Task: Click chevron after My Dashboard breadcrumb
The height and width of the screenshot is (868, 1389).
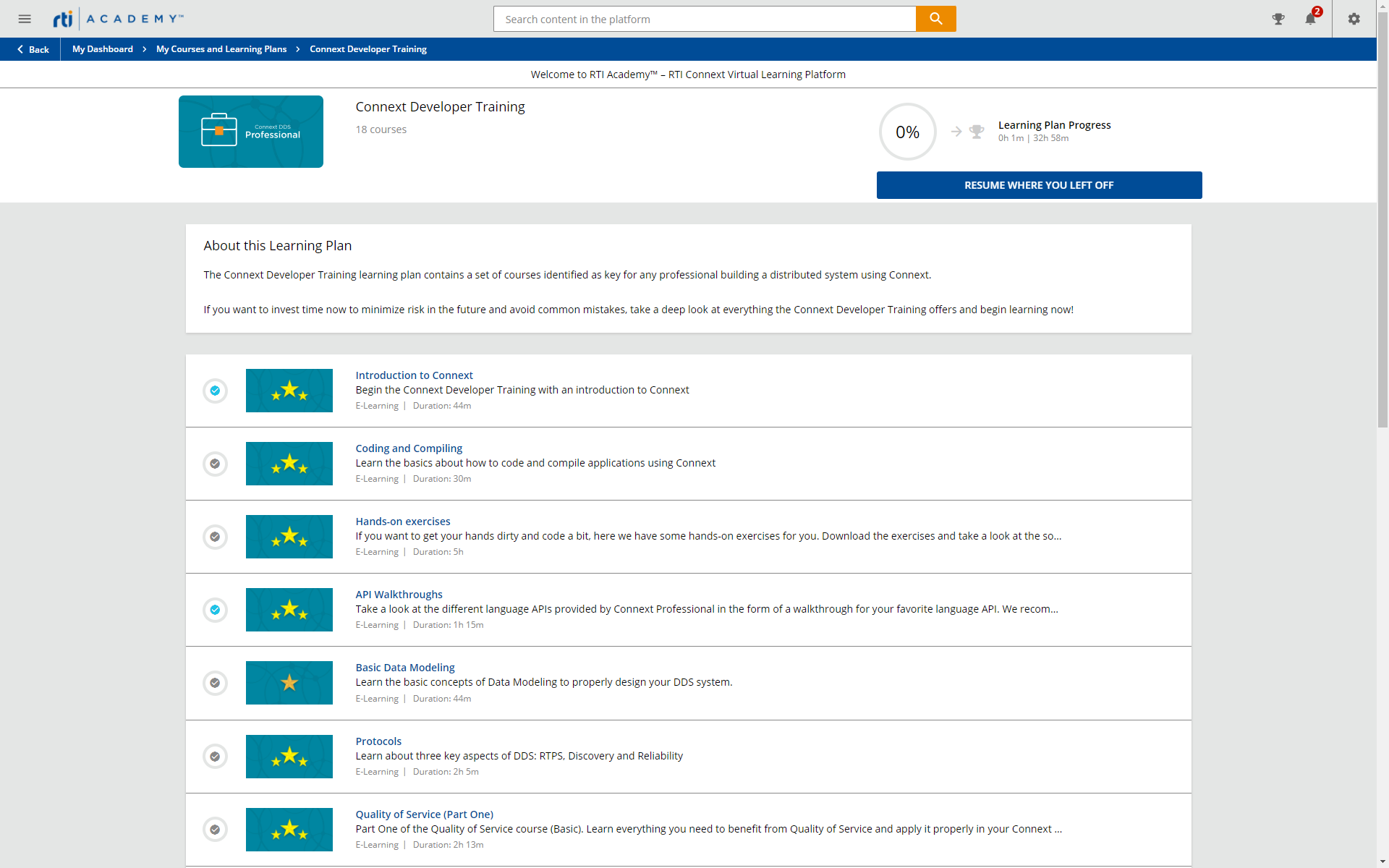Action: (145, 49)
